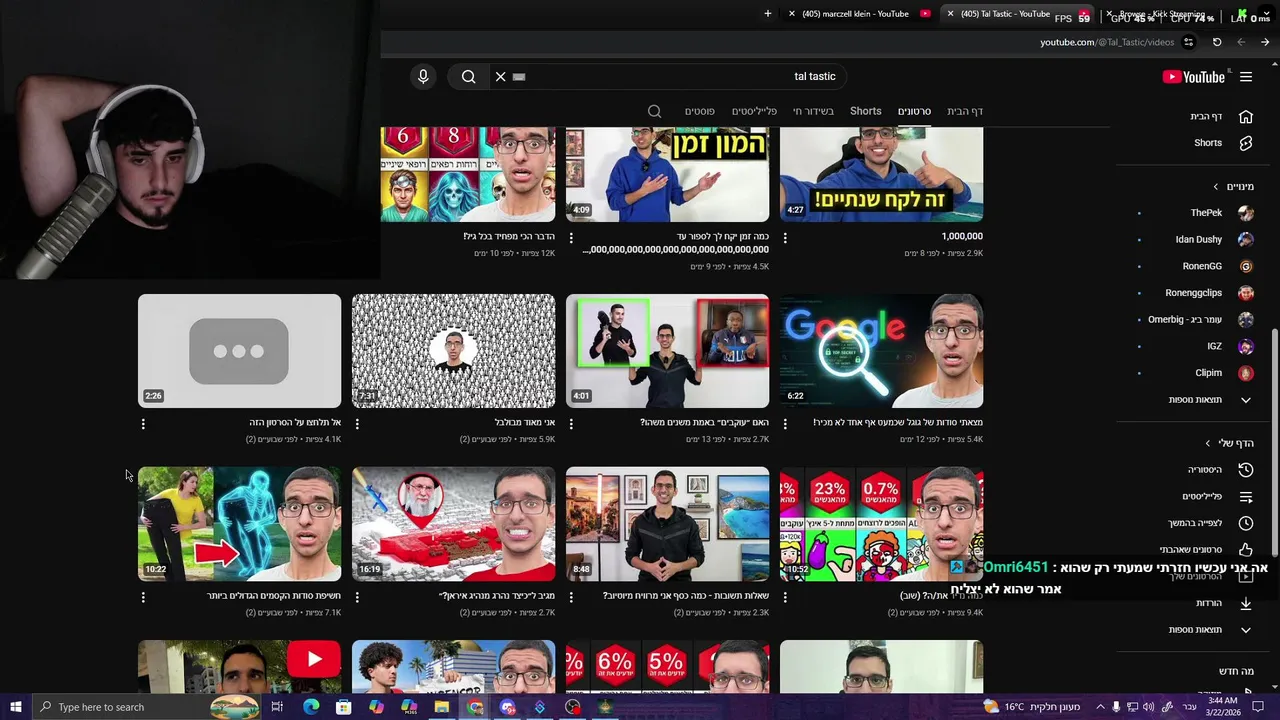Show hidden tray icons chevron in taskbar
This screenshot has height=720, width=1280.
click(1100, 707)
